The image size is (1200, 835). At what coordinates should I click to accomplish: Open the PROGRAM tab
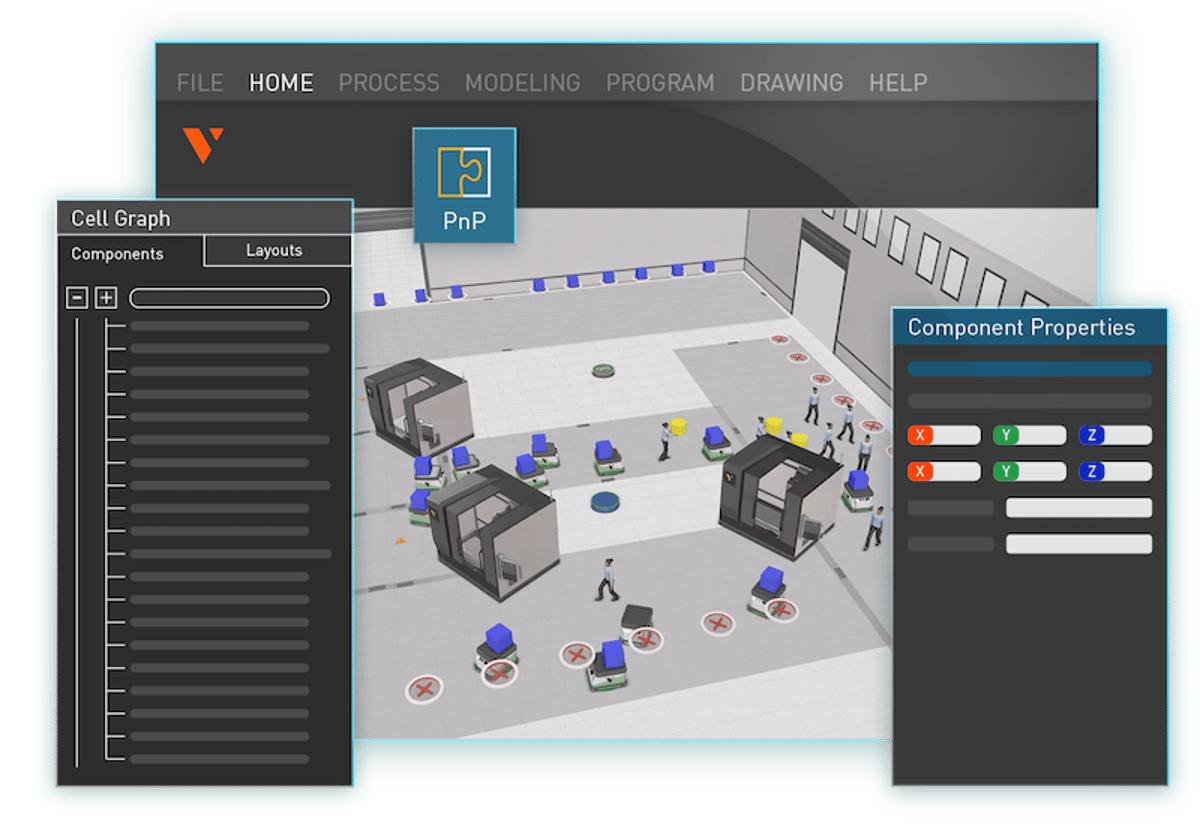point(660,83)
